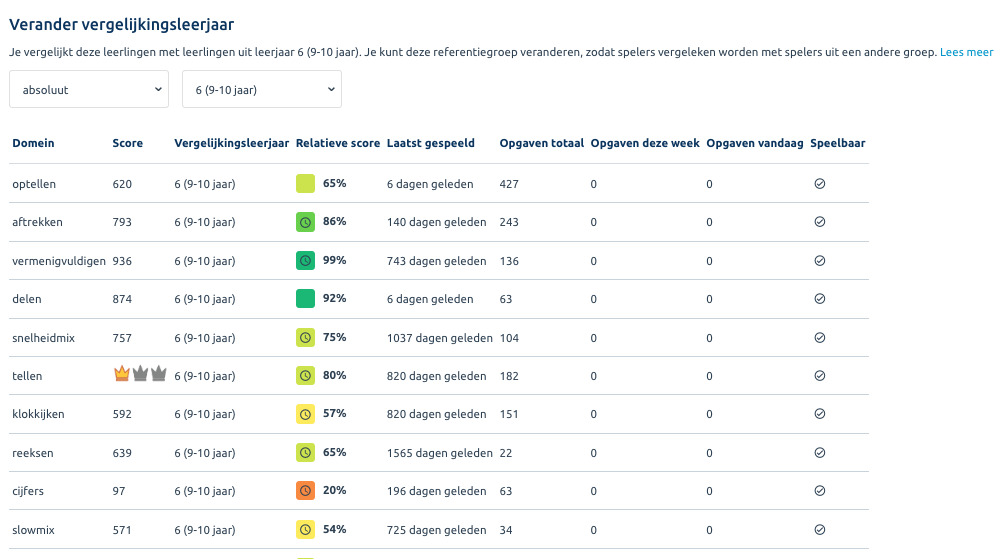Click the clock icon in reeksen row
Viewport: 1008px width, 559px height.
click(x=305, y=453)
